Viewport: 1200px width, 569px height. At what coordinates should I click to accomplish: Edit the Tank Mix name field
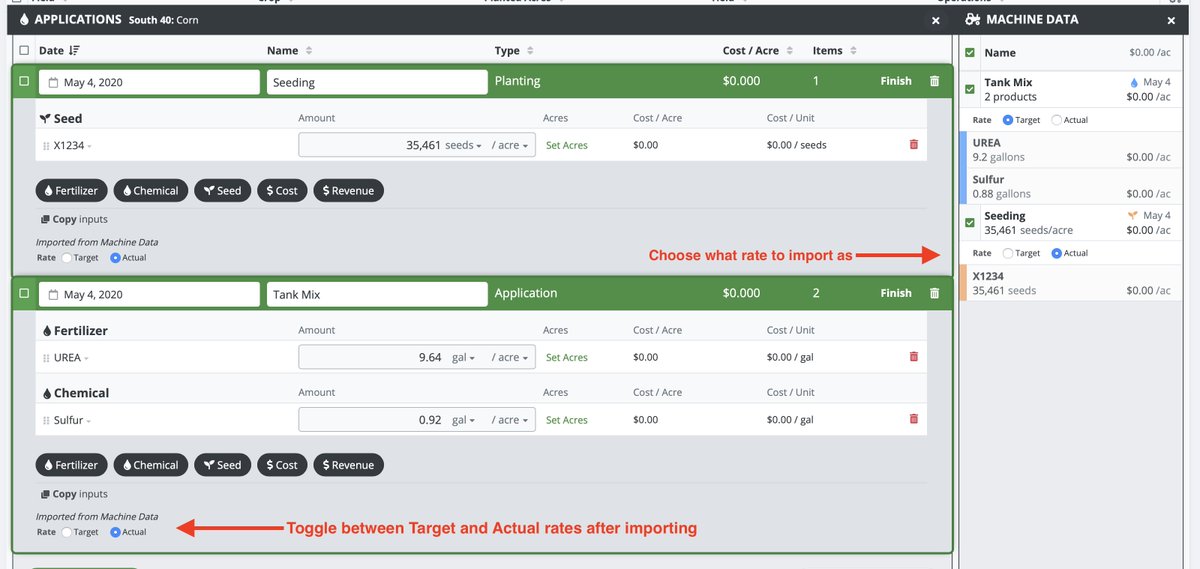[377, 294]
